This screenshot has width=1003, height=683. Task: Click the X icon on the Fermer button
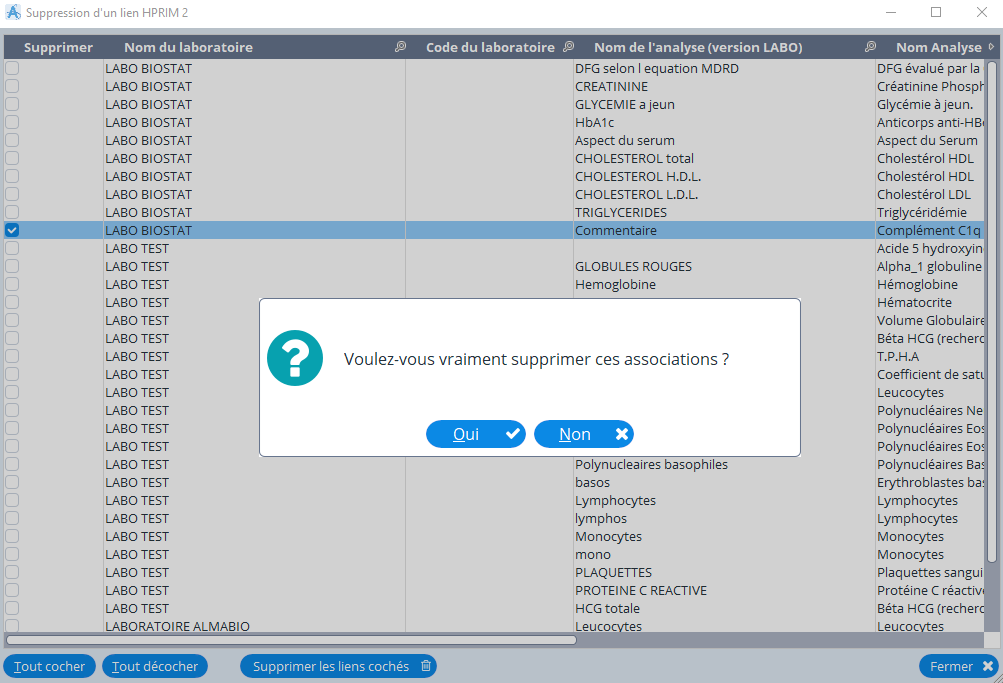tap(988, 666)
